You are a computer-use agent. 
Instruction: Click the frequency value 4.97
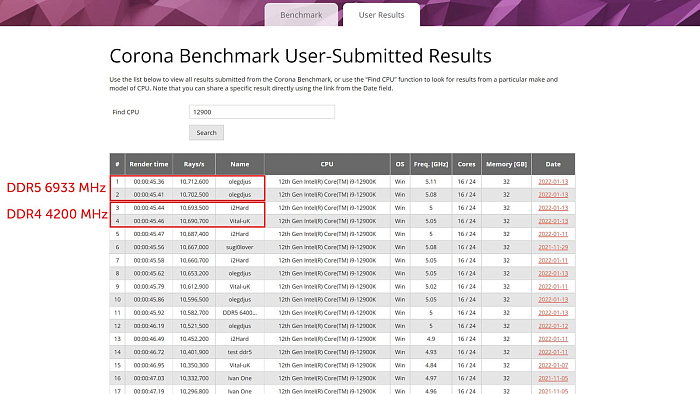(431, 378)
